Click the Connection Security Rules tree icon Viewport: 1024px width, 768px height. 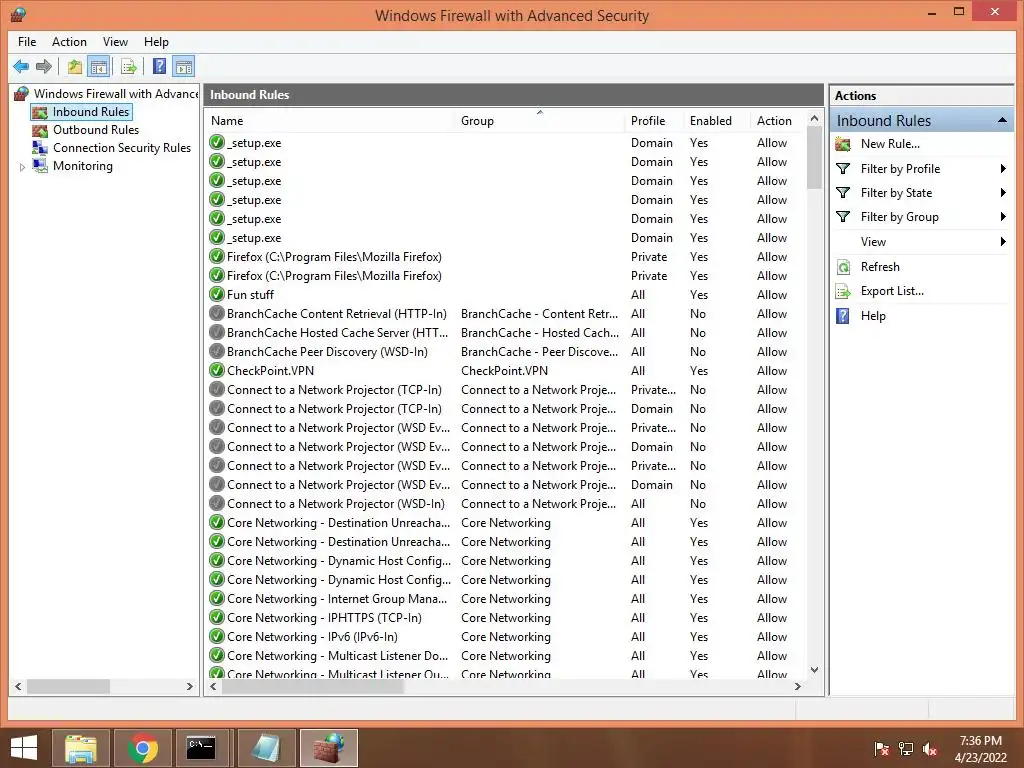(40, 148)
